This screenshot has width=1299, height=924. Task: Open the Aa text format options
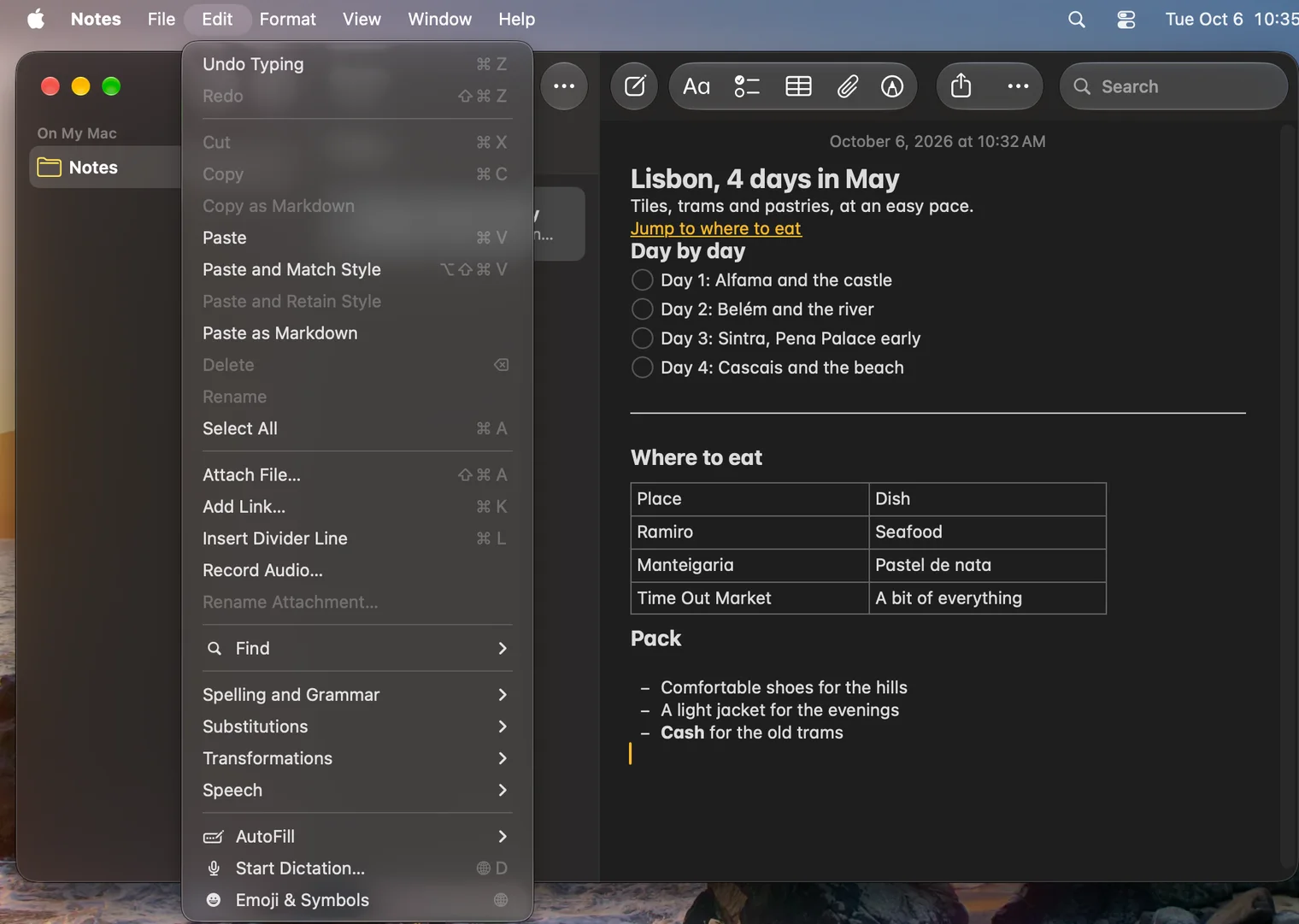click(x=697, y=86)
